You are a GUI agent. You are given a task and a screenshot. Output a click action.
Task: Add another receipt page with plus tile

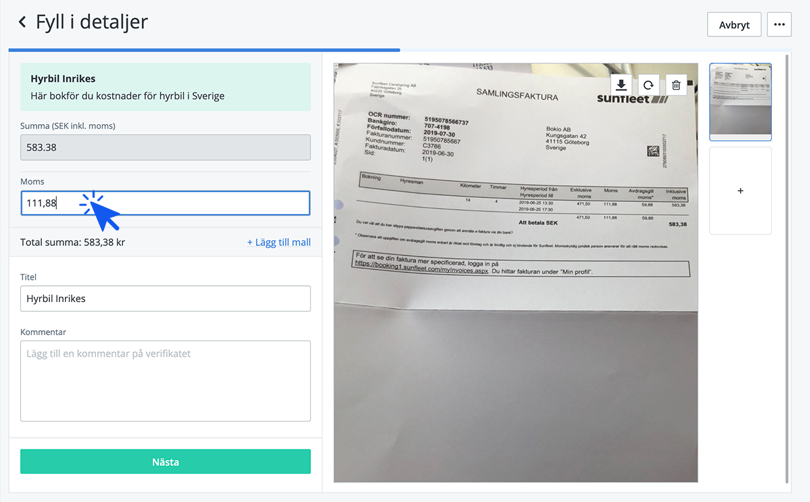(740, 191)
